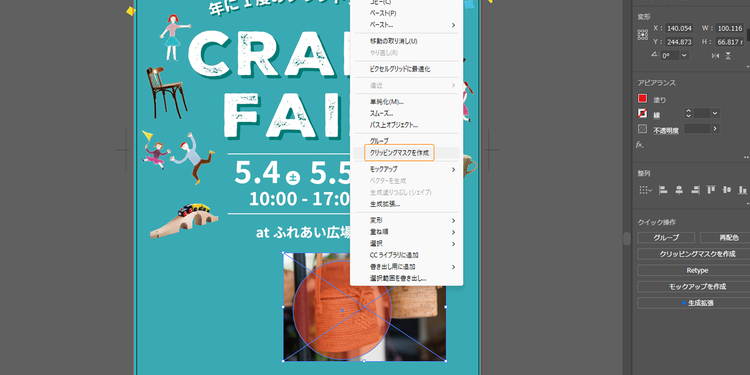Click the W width field 100.116
This screenshot has height=375, width=750.
point(730,28)
